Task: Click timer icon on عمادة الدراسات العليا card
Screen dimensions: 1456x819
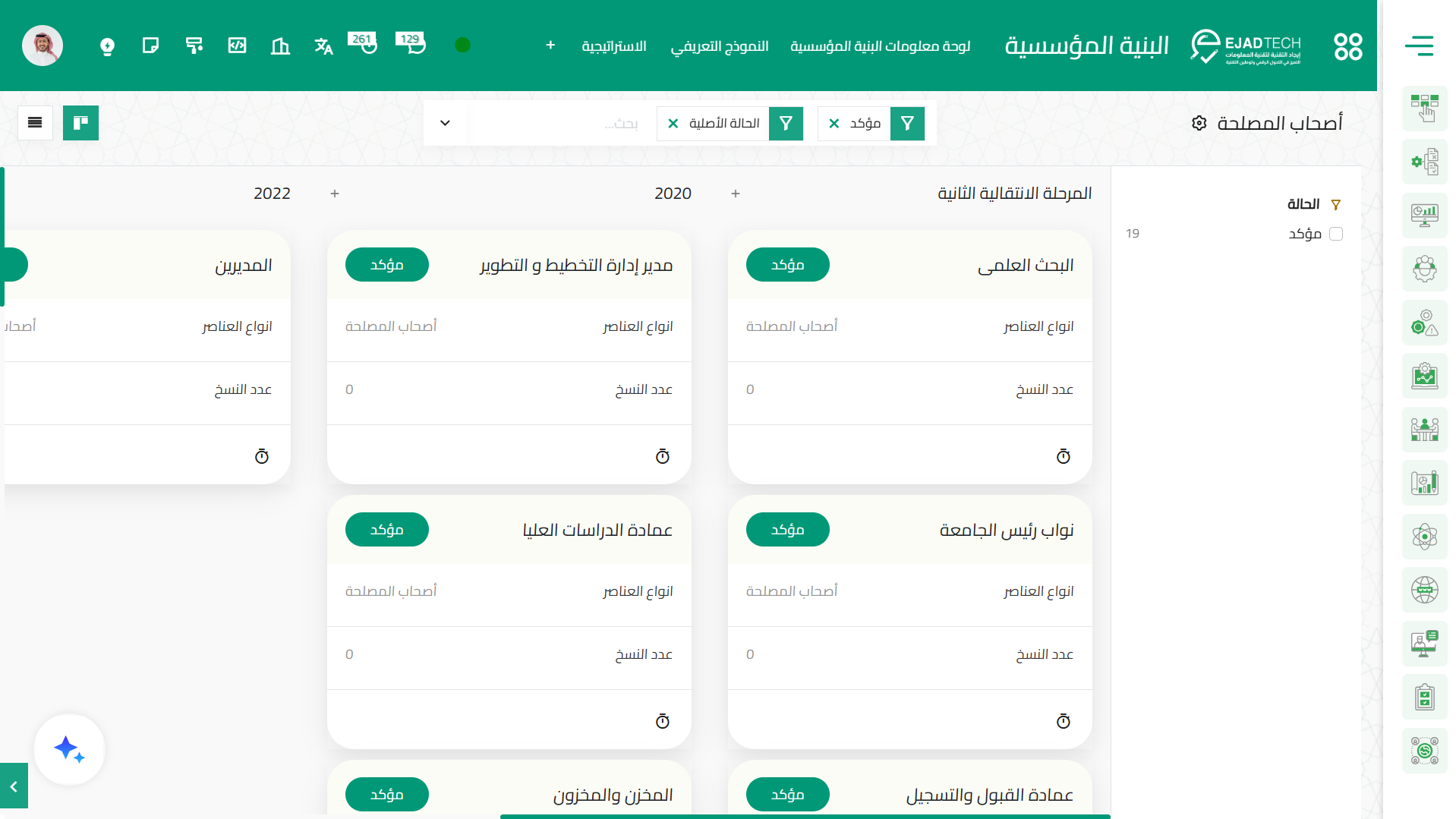Action: [663, 721]
